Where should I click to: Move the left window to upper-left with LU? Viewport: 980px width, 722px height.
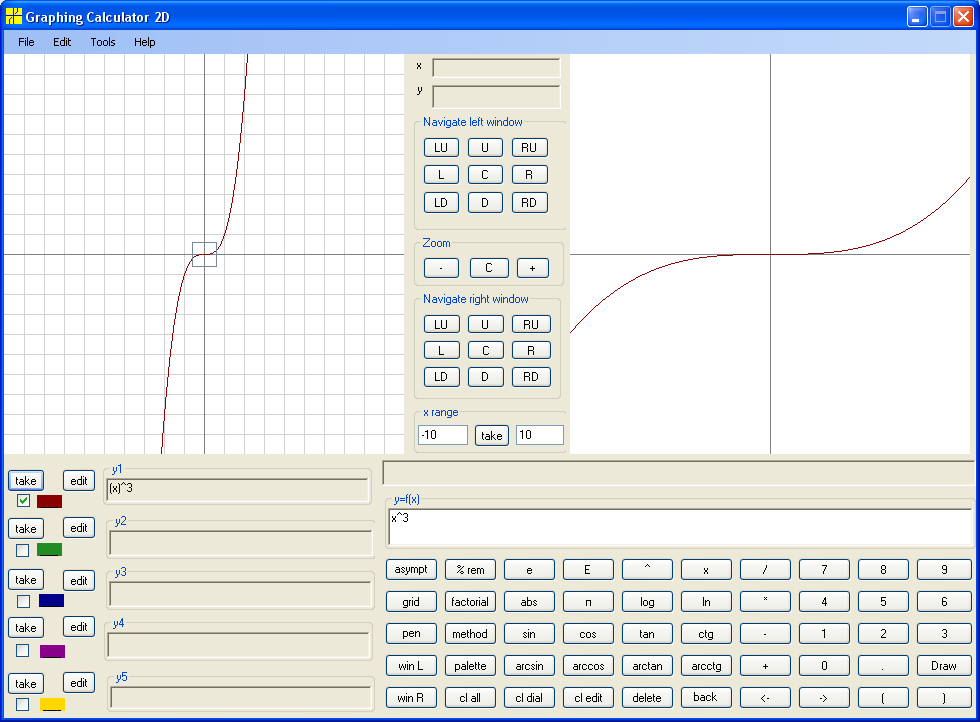tap(441, 148)
